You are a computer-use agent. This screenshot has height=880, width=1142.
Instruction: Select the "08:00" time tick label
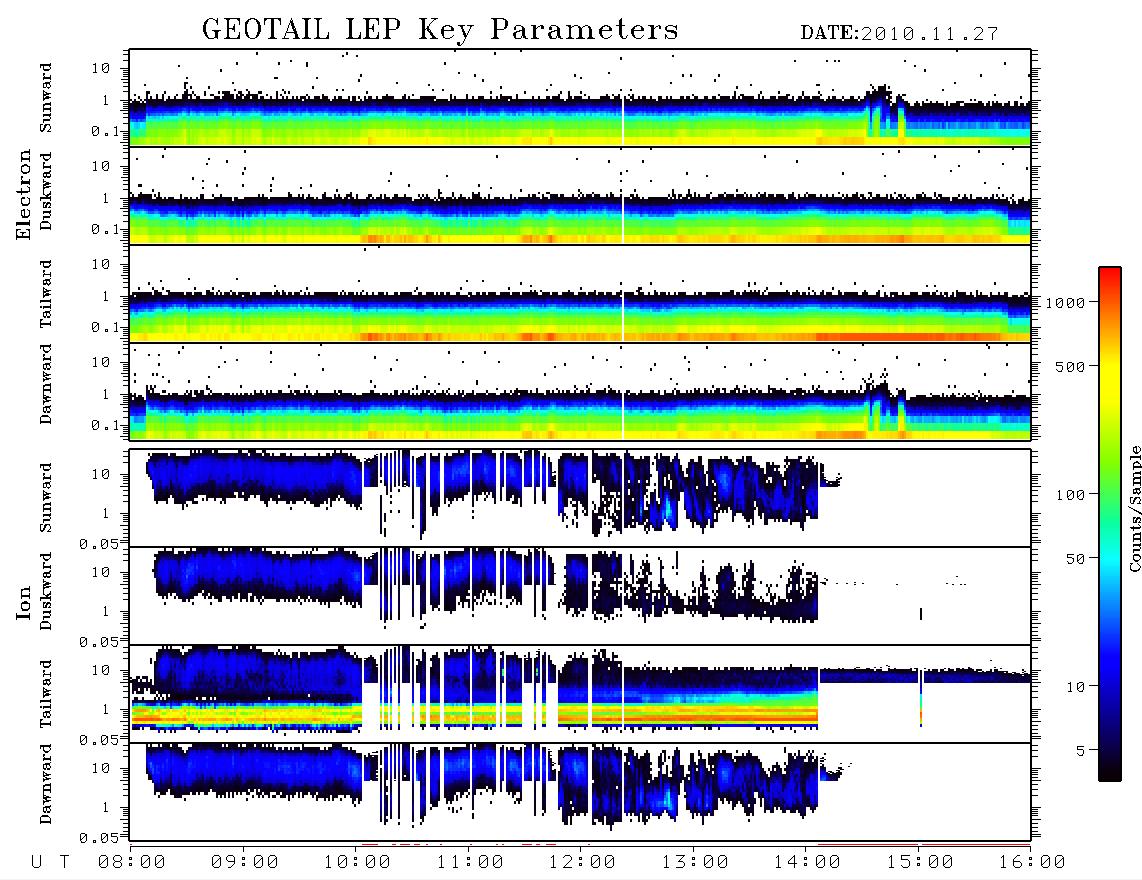132,863
